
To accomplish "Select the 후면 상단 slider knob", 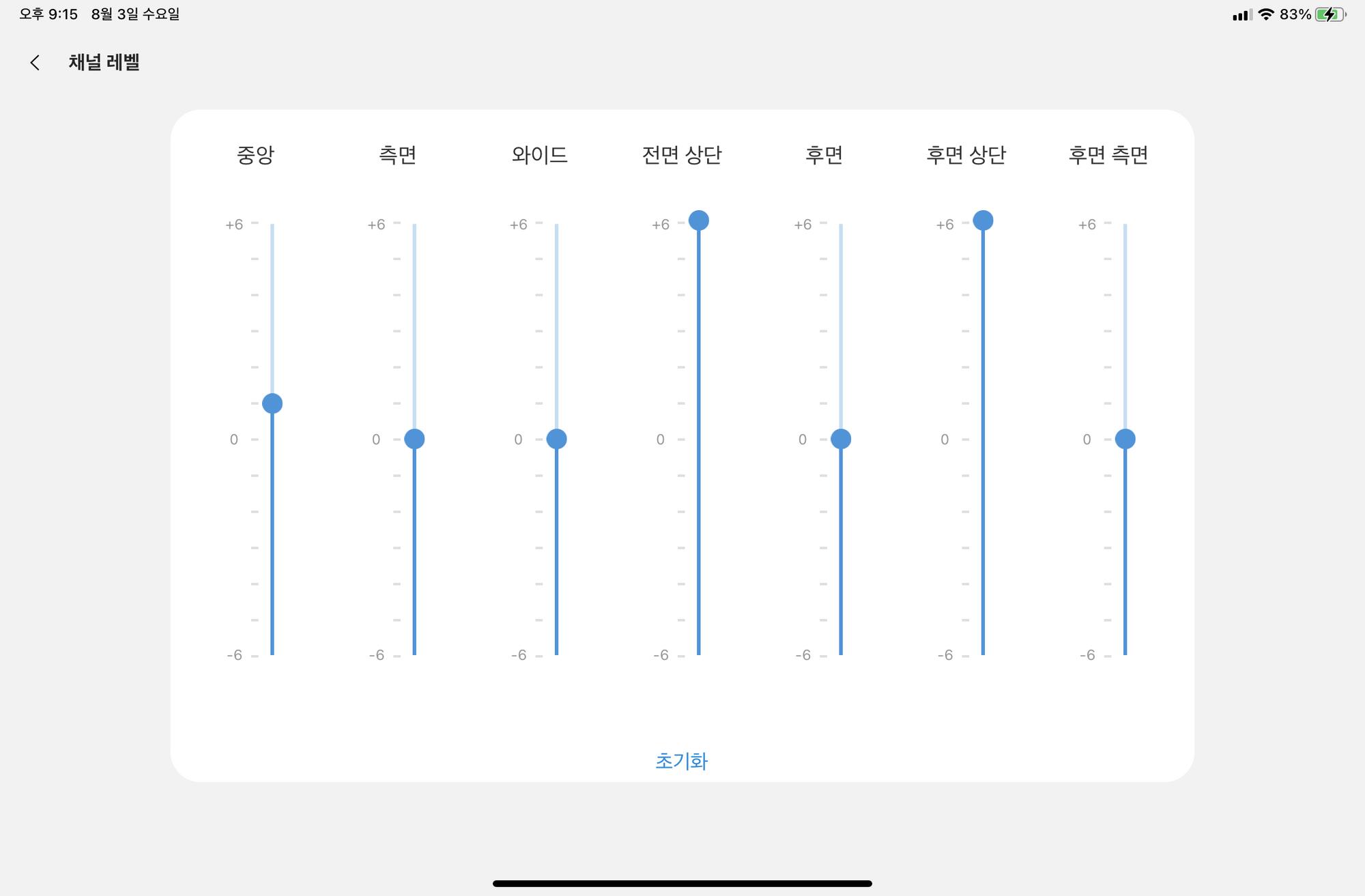I will (x=983, y=220).
